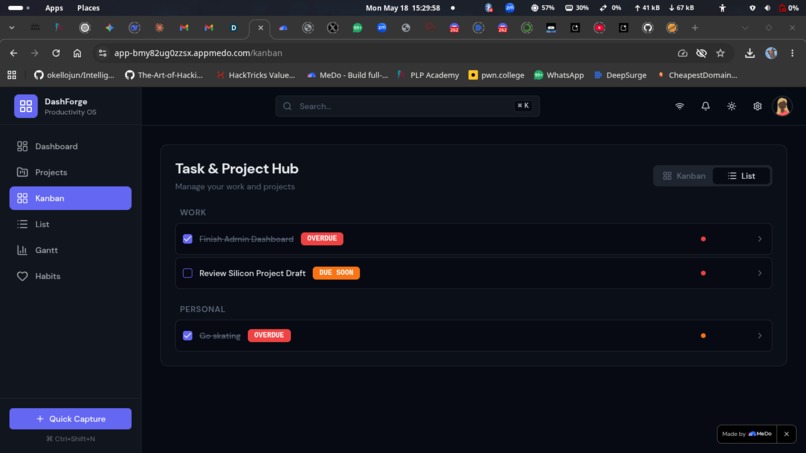Image resolution: width=806 pixels, height=453 pixels.
Task: Open the Gantt chart view
Action: click(x=70, y=250)
